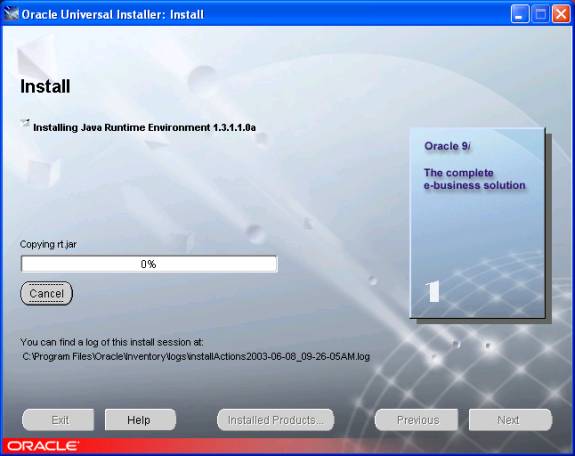
Task: Open the Help button
Action: point(140,420)
